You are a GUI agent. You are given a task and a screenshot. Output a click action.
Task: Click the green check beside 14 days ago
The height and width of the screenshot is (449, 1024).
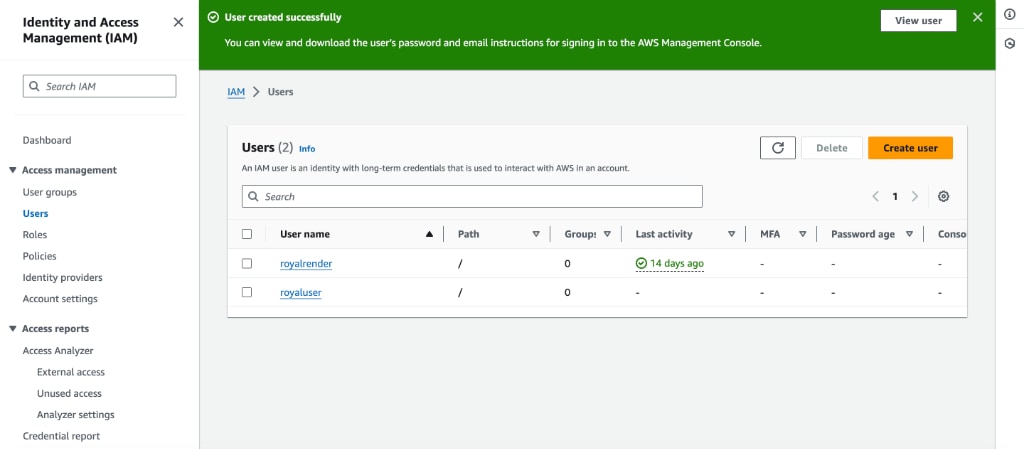[x=641, y=263]
